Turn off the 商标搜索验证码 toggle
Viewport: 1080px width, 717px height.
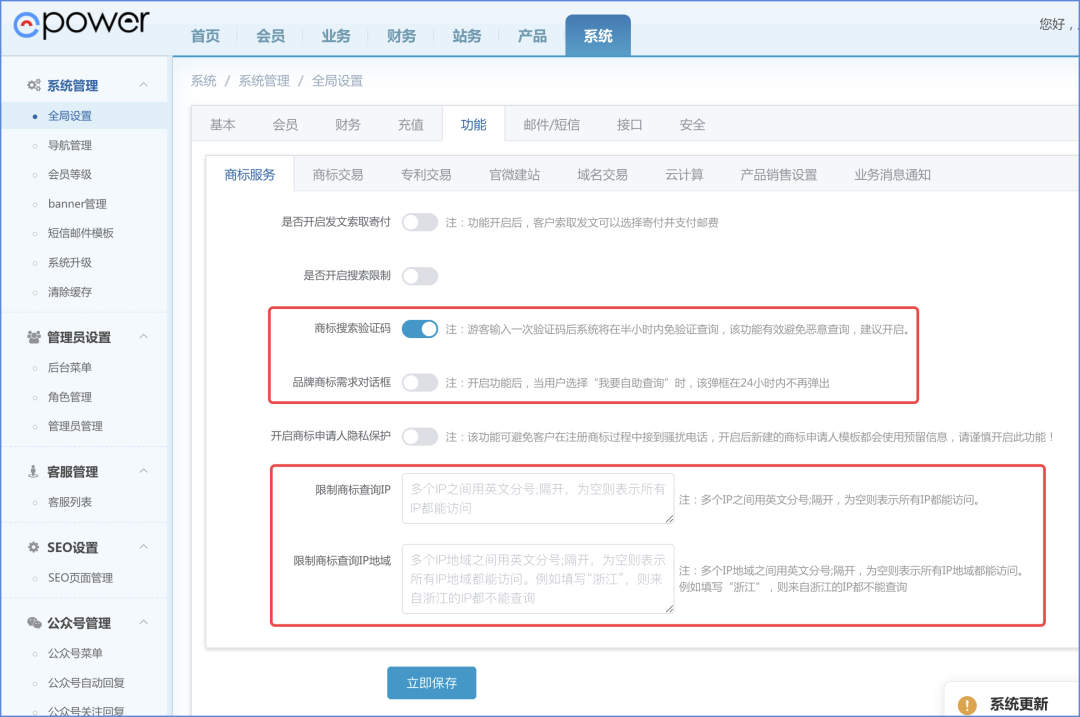(420, 329)
